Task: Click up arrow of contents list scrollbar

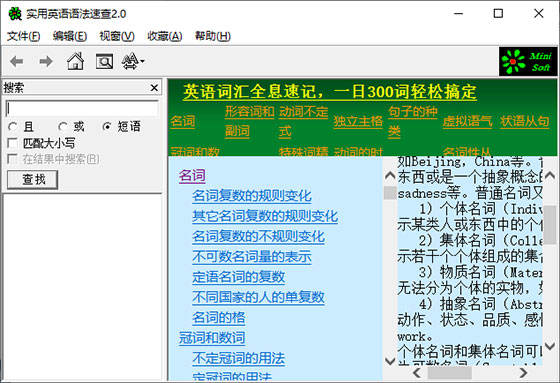Action: (x=390, y=175)
